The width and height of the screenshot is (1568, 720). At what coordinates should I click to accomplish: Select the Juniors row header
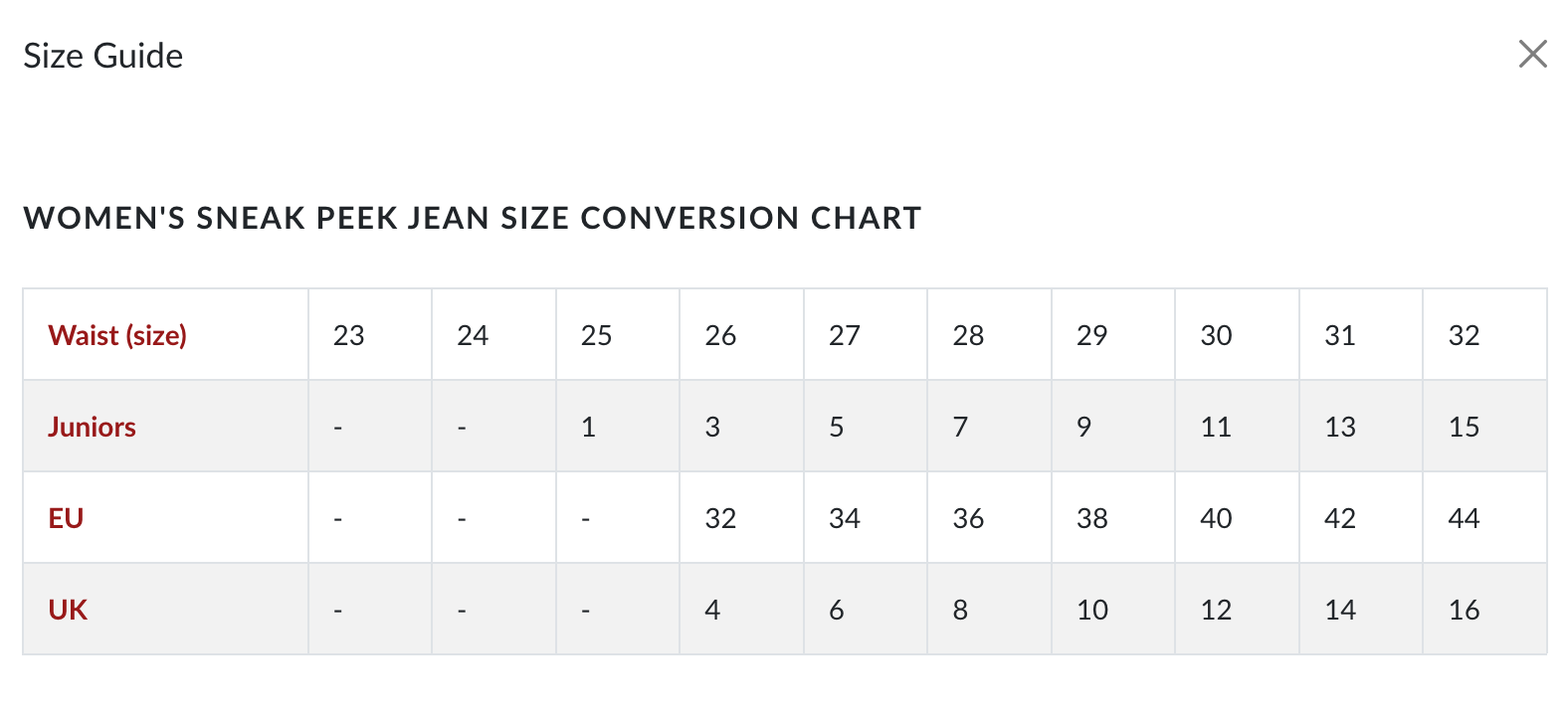coord(165,427)
